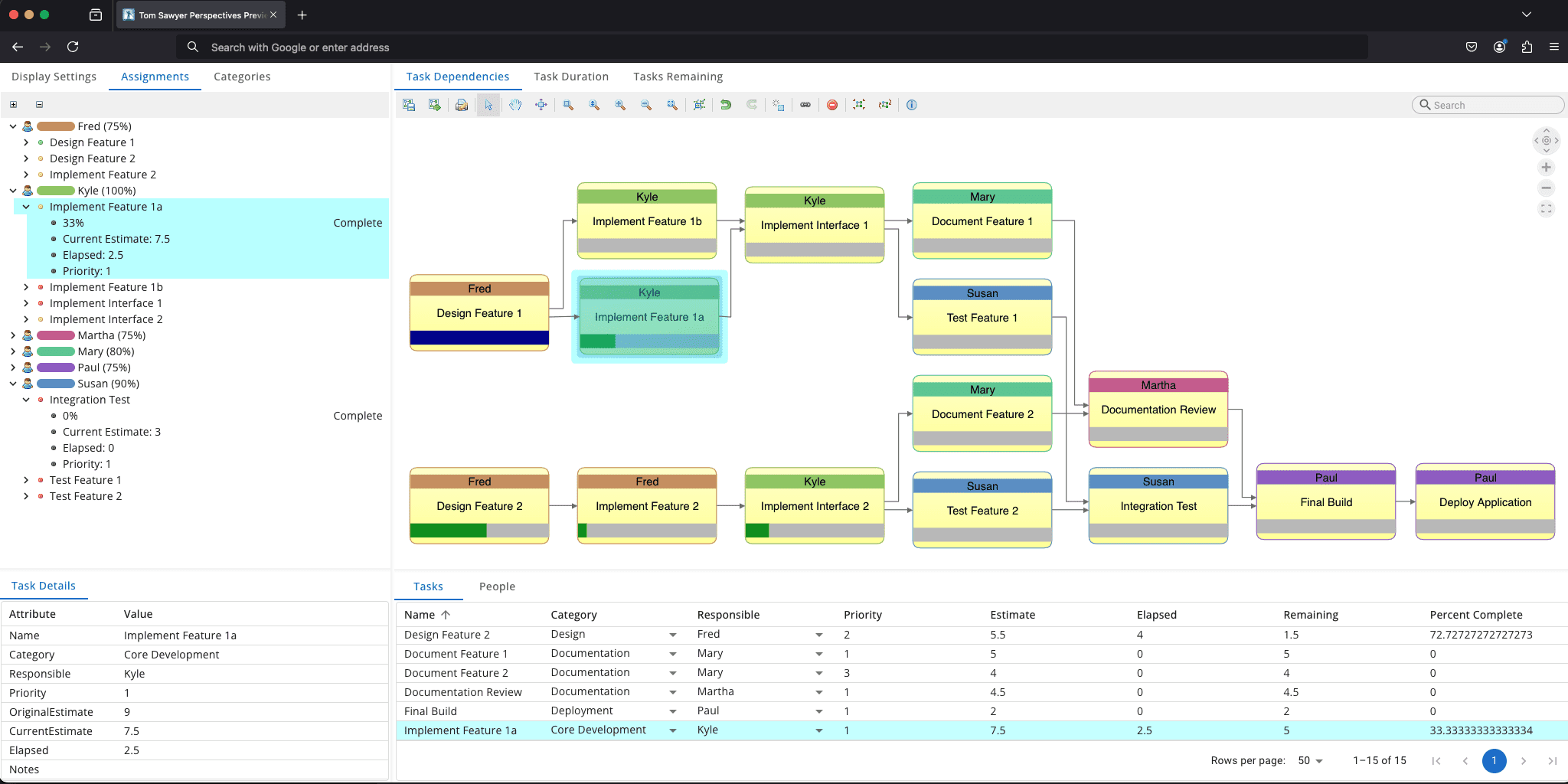Activate the Zoom In magnifier tool

point(620,105)
